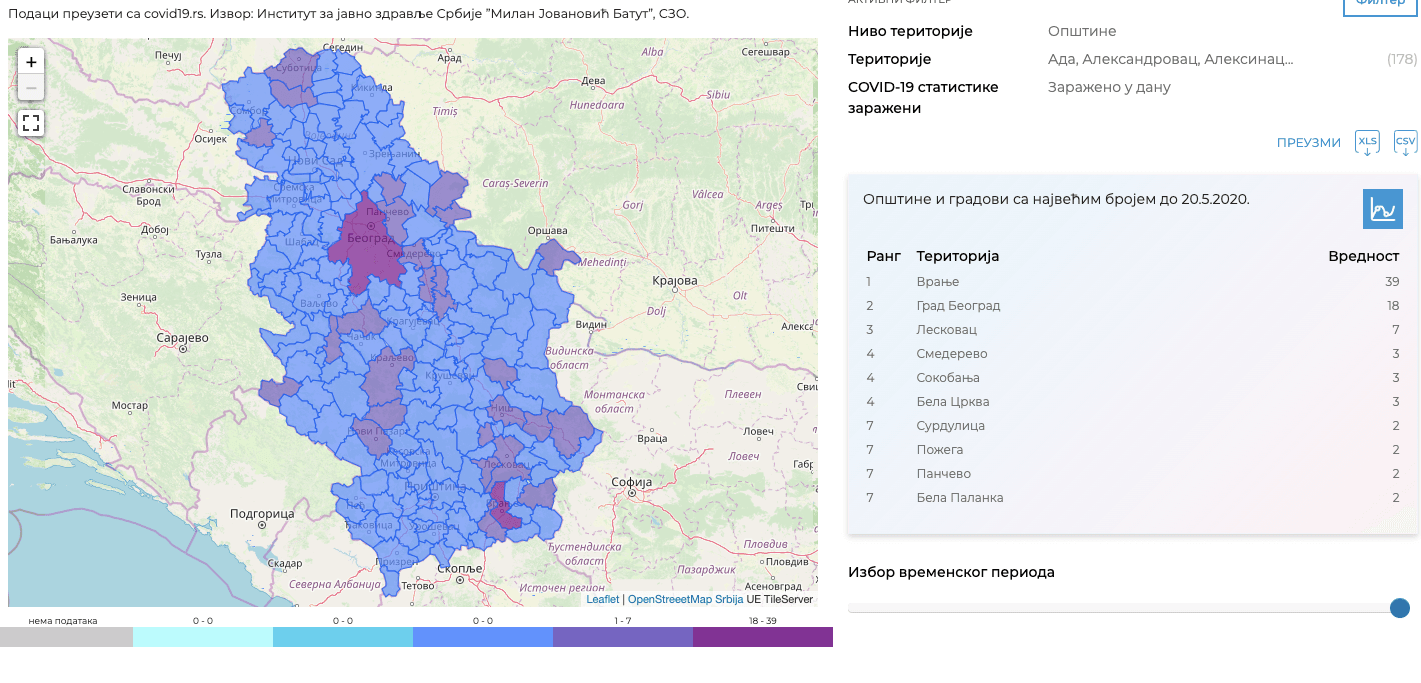This screenshot has height=683, width=1421.
Task: Select the Град Београд table row
Action: pyautogui.click(x=1132, y=306)
